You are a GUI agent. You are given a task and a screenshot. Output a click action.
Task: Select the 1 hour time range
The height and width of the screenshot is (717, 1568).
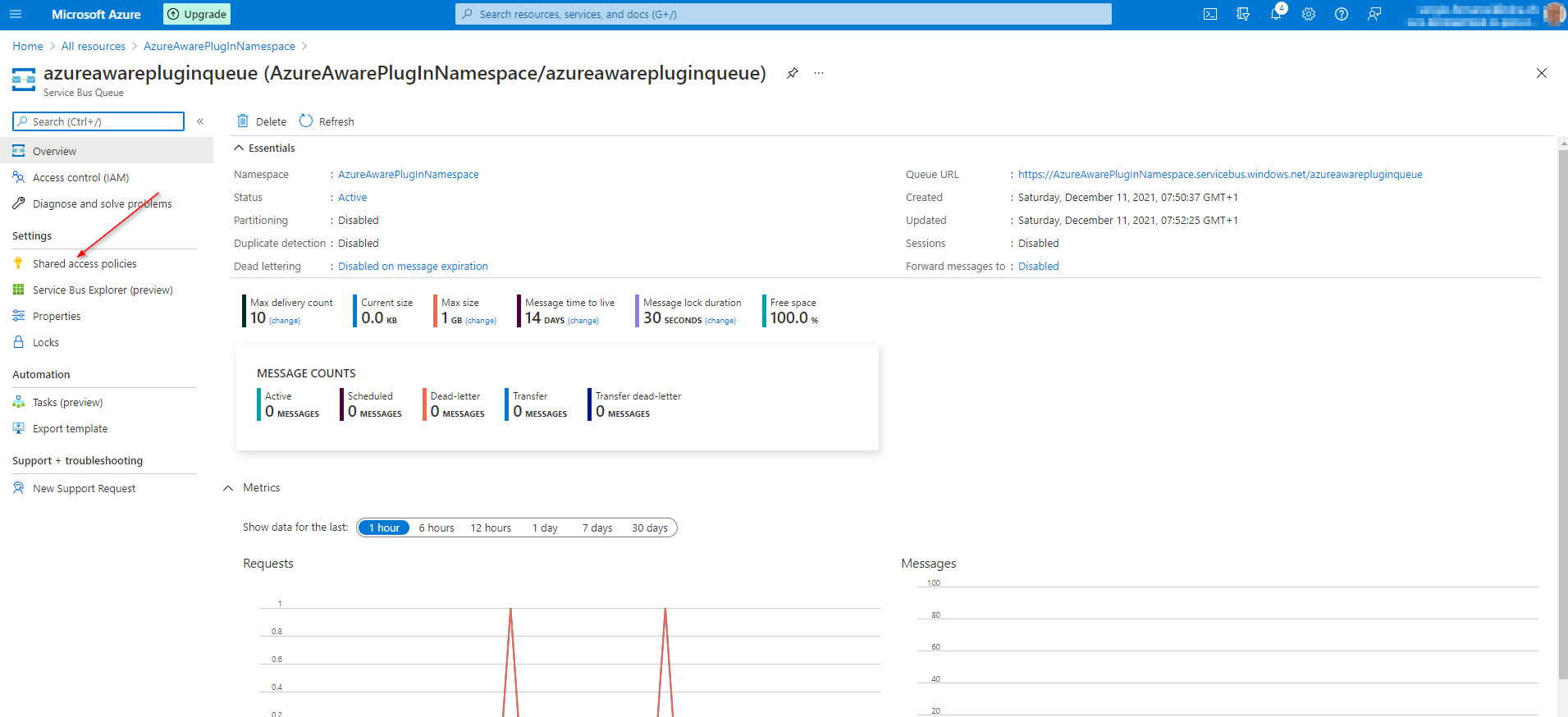coord(384,527)
